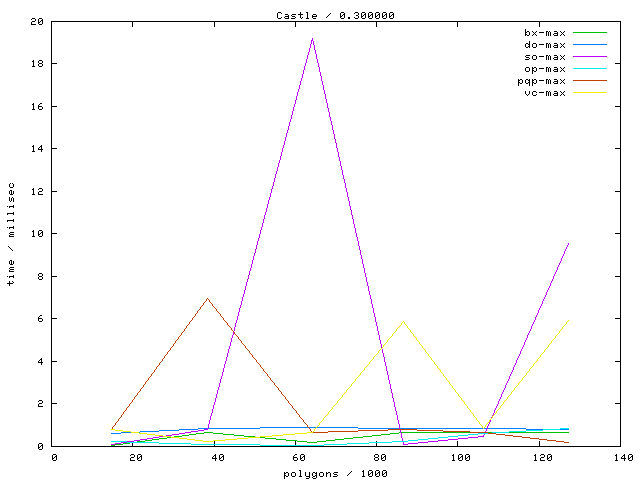Image resolution: width=640 pixels, height=480 pixels.
Task: Click the x-axis tick label 60
Action: pyautogui.click(x=298, y=457)
